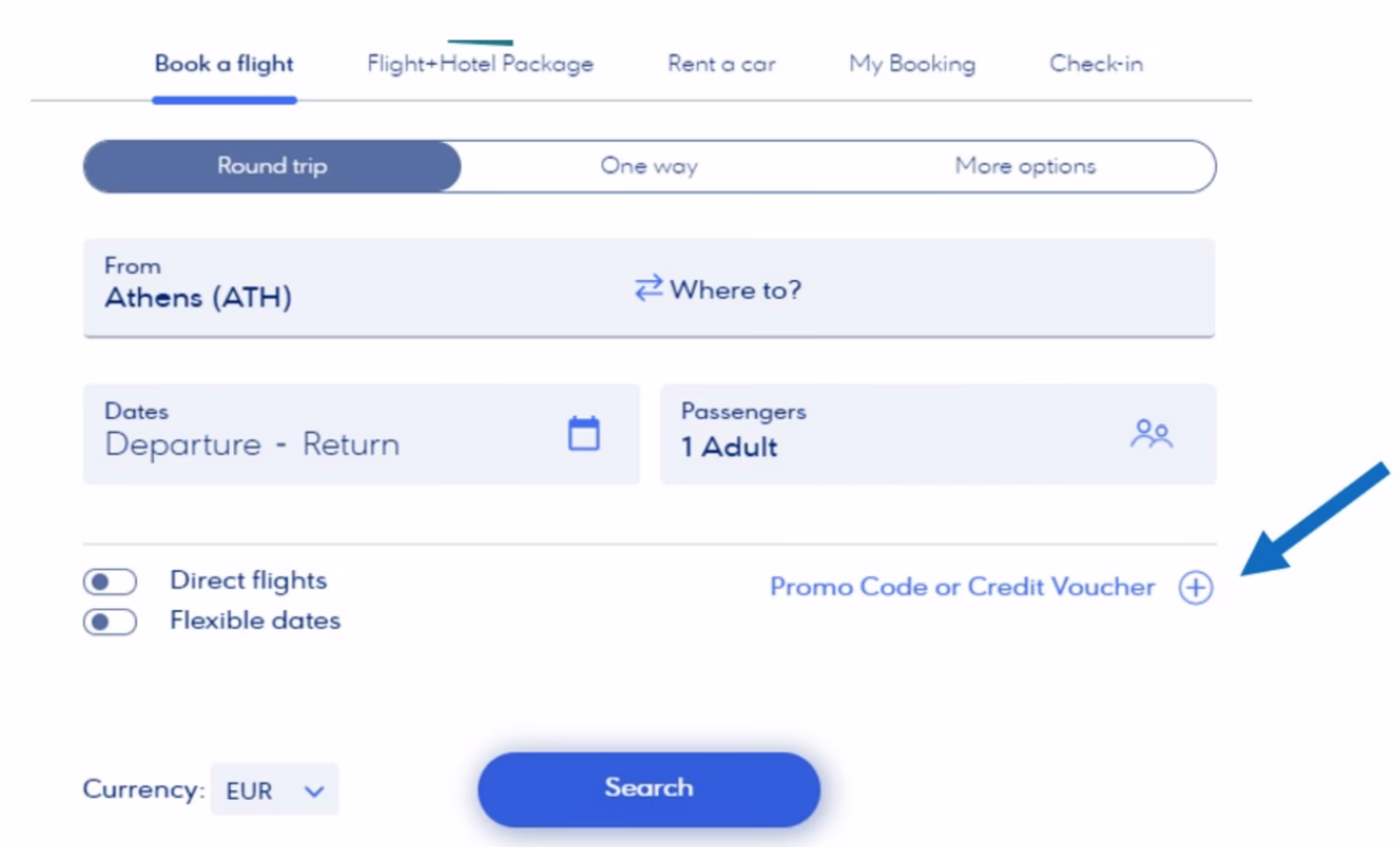Click the Search button
The height and width of the screenshot is (848, 1400).
point(648,787)
